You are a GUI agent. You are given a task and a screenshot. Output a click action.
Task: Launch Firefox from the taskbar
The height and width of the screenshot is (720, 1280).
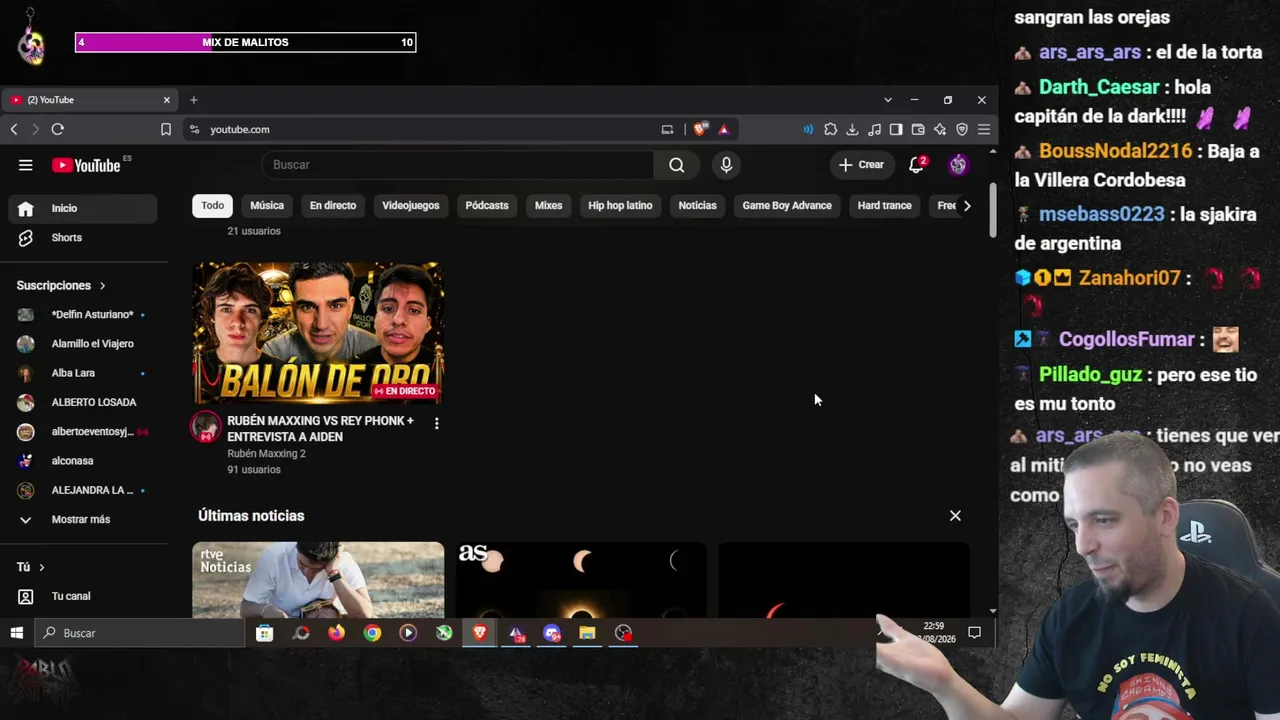point(336,633)
